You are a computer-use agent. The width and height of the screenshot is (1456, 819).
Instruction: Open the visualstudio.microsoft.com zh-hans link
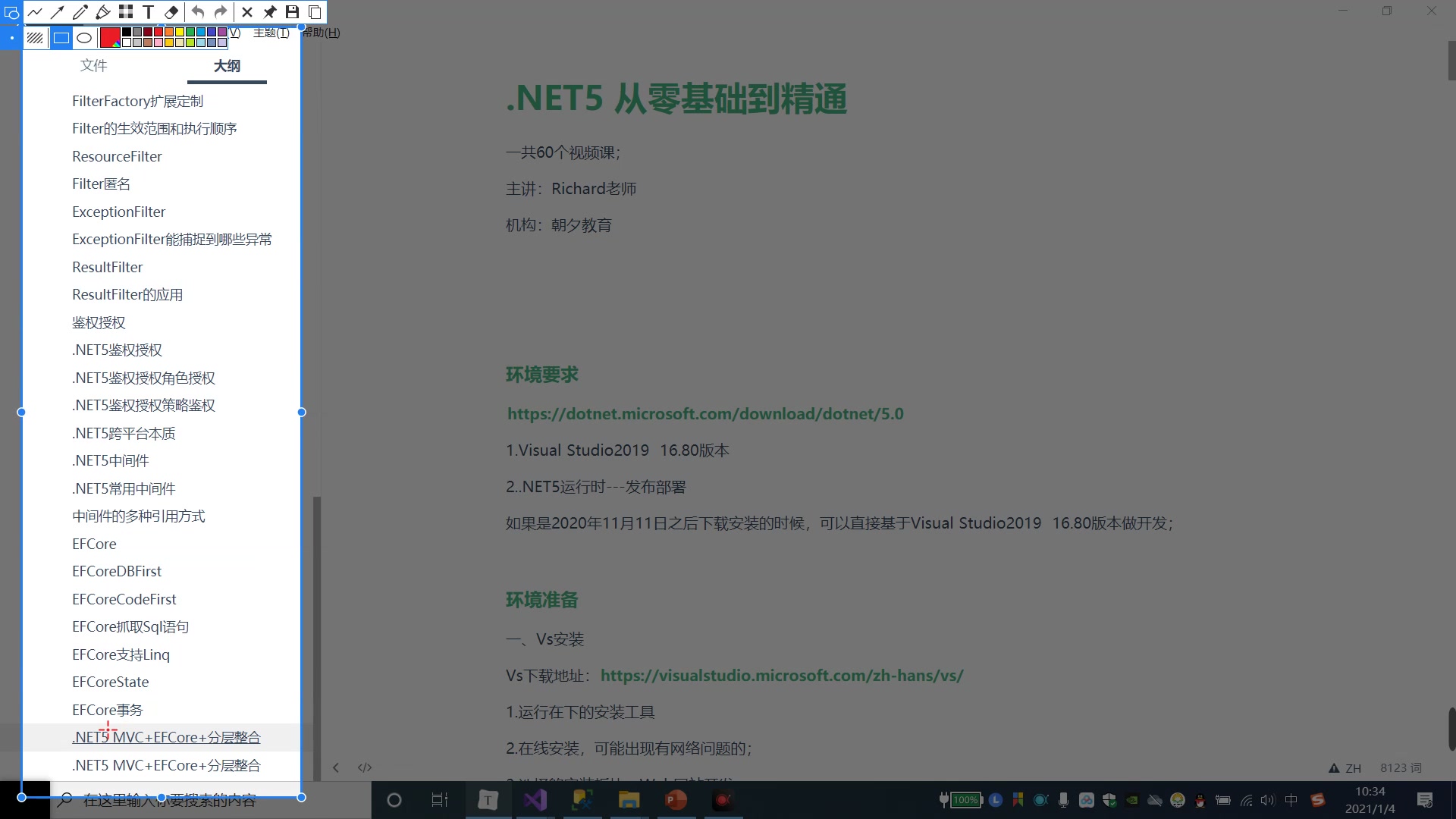(782, 676)
